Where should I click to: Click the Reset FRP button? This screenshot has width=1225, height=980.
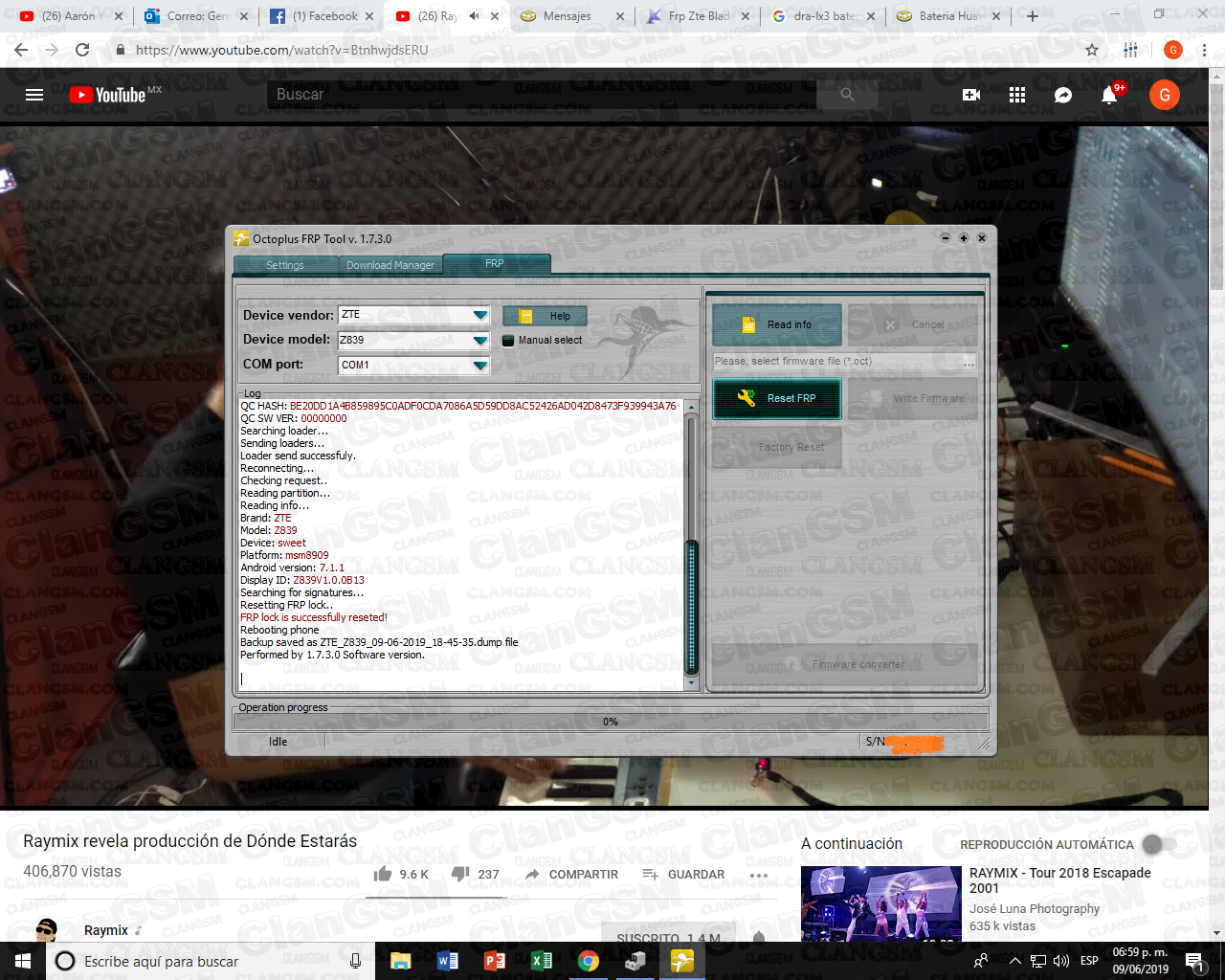777,398
